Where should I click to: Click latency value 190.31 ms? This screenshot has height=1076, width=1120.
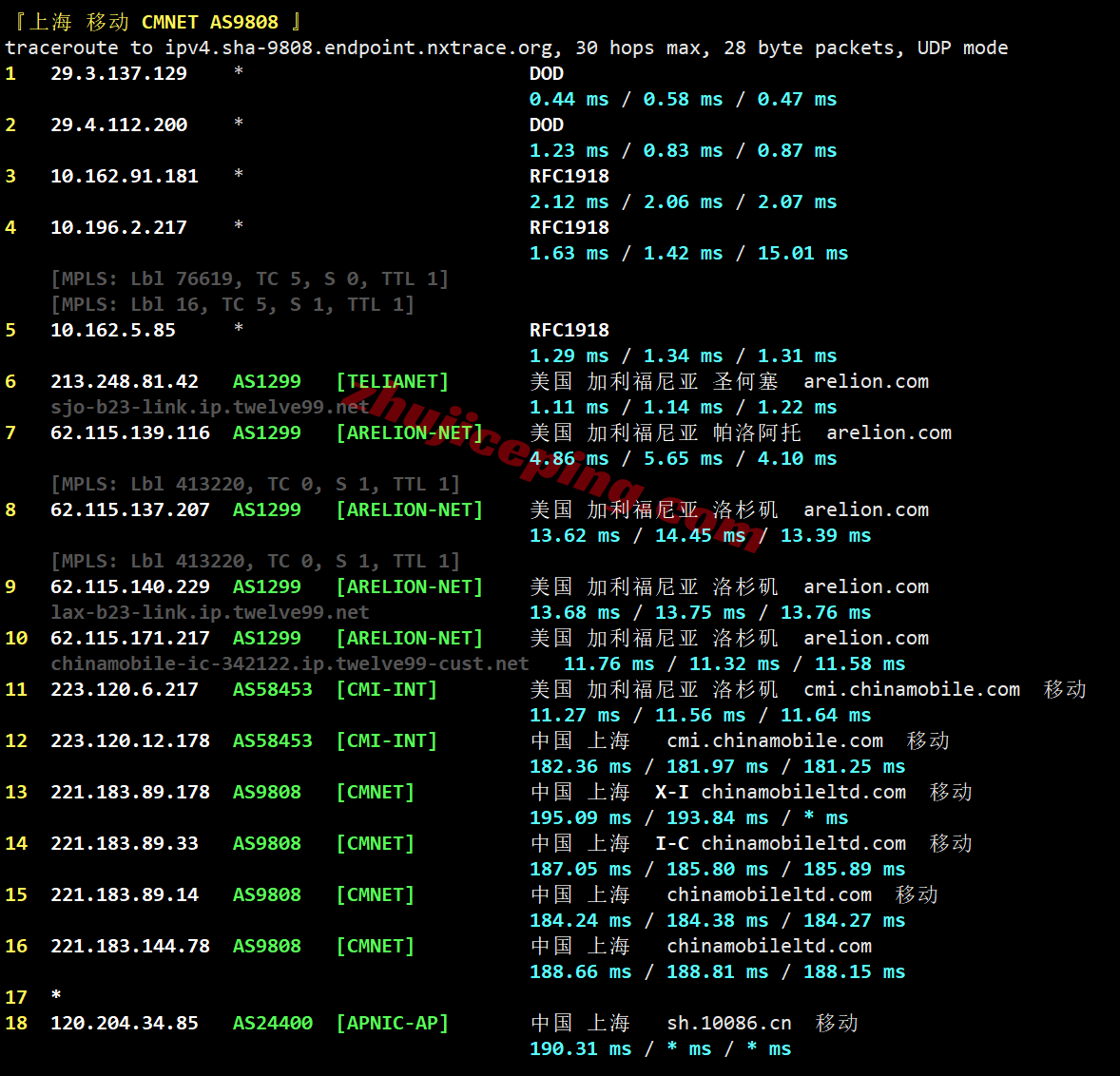581,1050
